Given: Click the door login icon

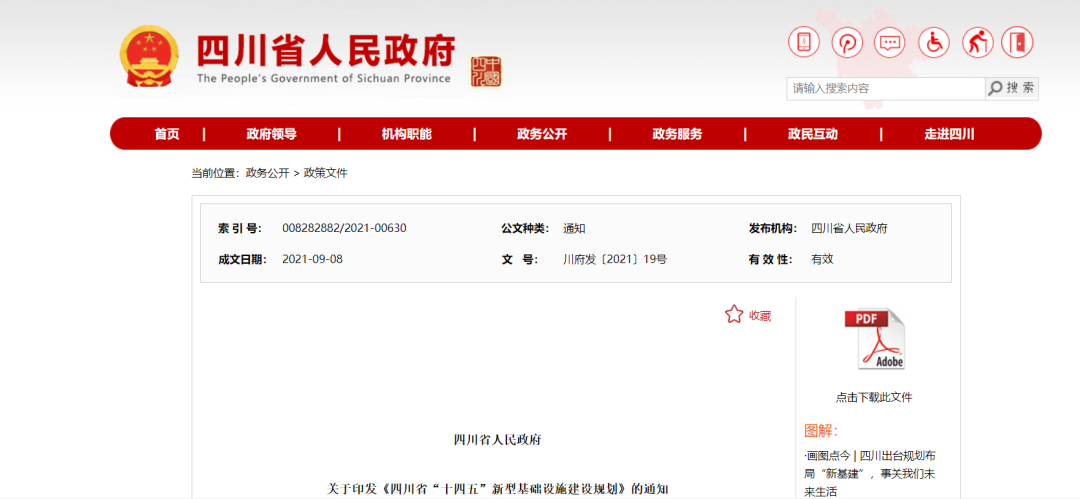Looking at the screenshot, I should 1017,43.
